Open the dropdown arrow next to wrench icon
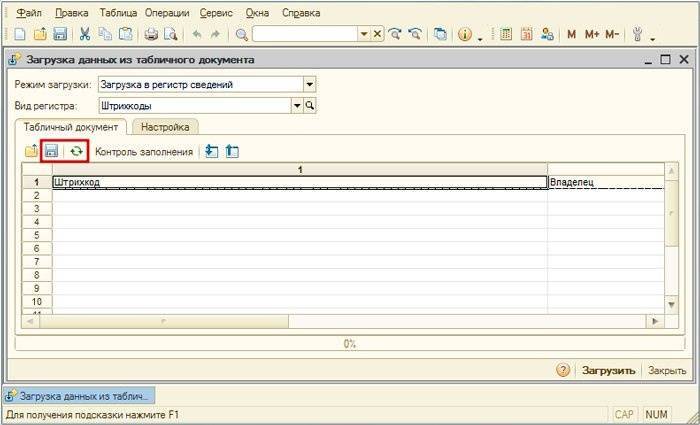The height and width of the screenshot is (425, 700). coord(652,39)
